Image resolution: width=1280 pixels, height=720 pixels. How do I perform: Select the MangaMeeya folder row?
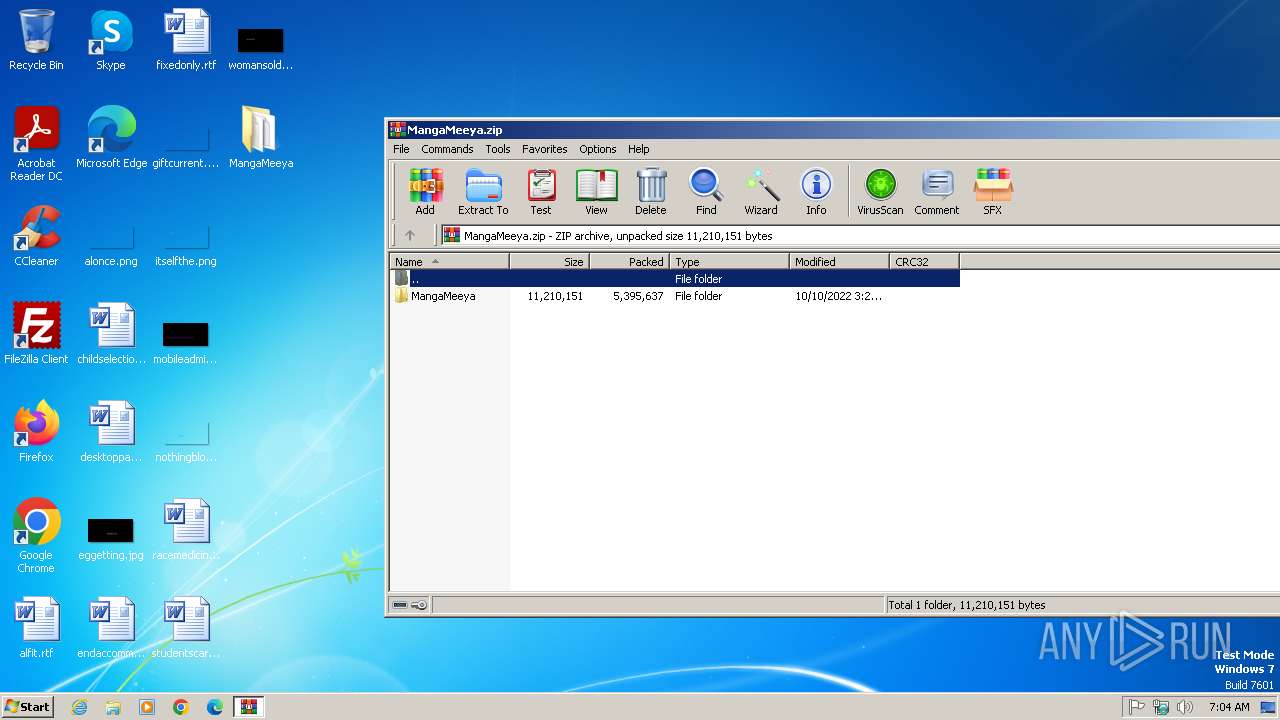coord(675,296)
